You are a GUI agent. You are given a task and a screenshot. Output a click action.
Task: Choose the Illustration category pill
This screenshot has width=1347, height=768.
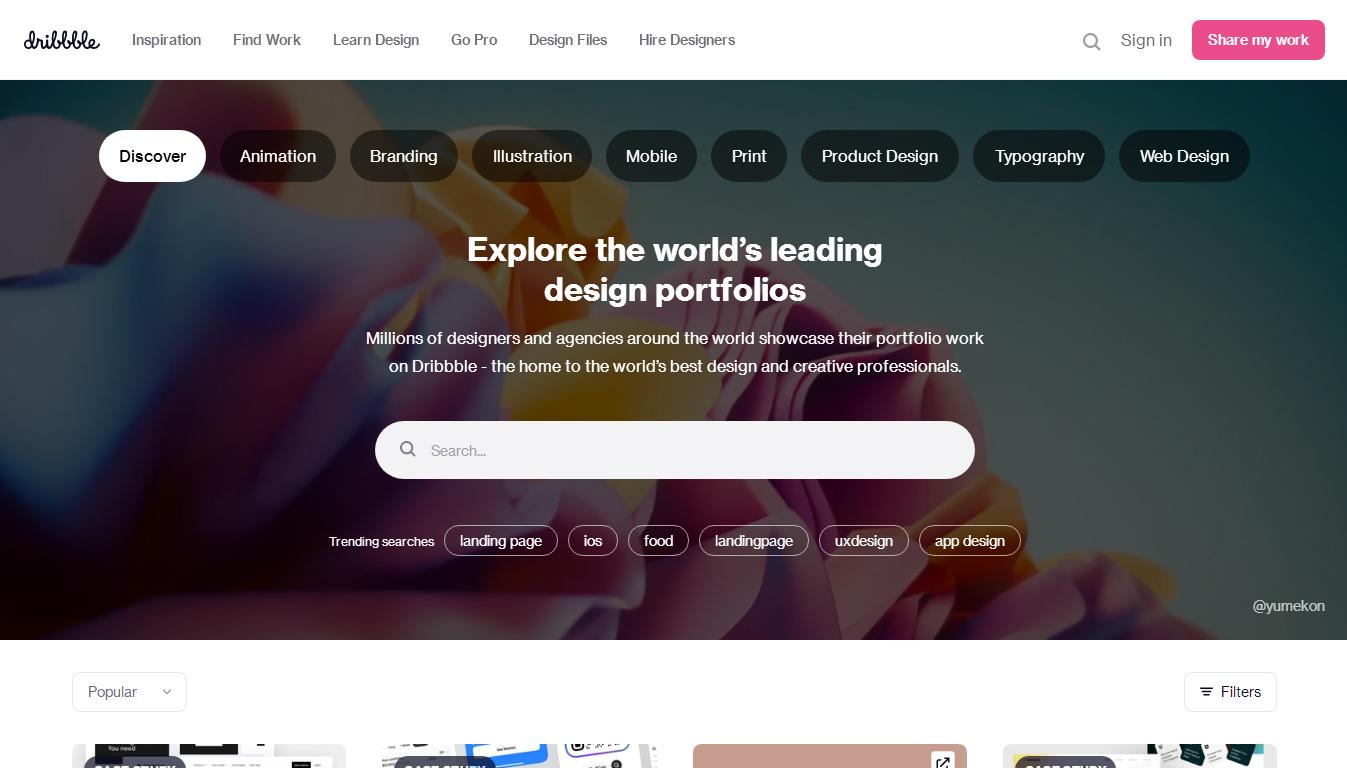click(x=532, y=156)
